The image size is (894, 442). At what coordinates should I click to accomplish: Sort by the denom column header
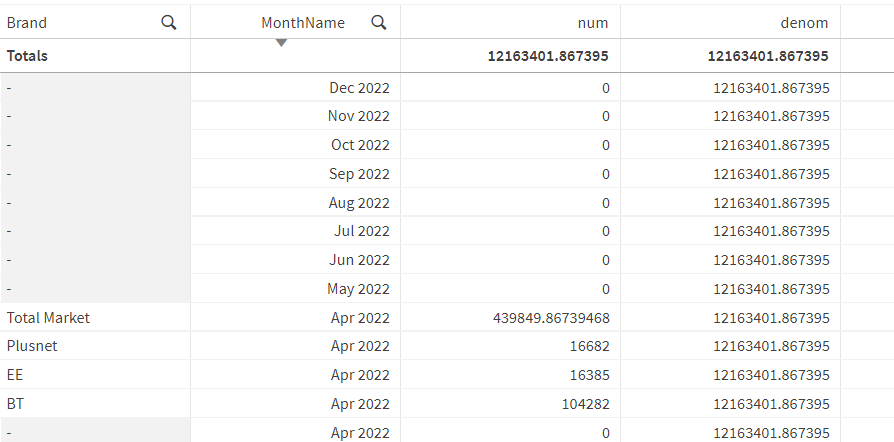[x=805, y=22]
